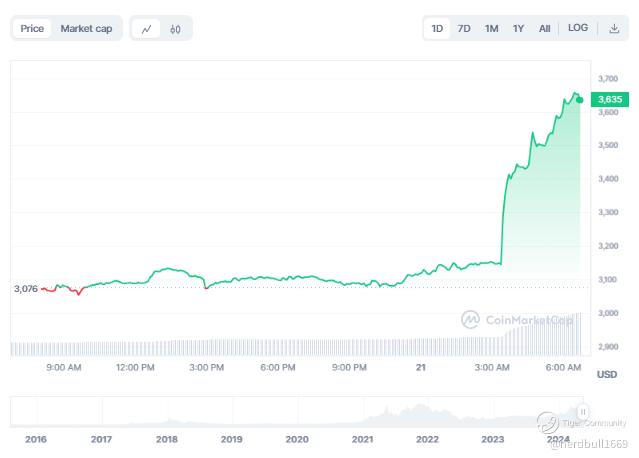
Task: Show All time price history
Action: 544,29
